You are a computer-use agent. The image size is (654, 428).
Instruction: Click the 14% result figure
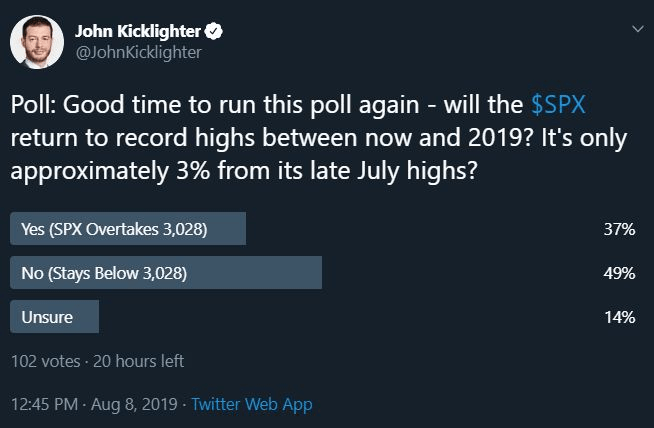pos(620,317)
